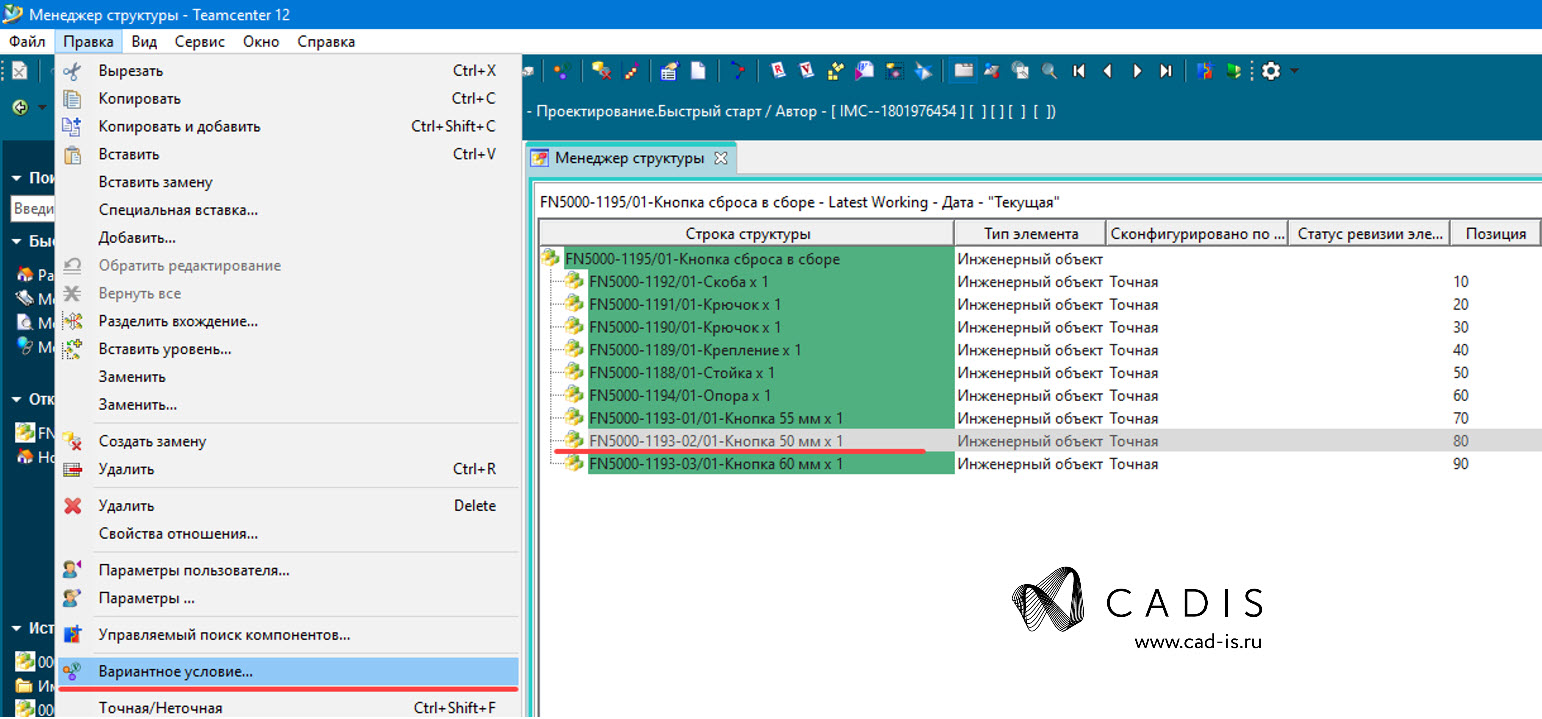Screen dimensions: 1542x719
Task: Choose Вариантное условие from the menu
Action: [287, 671]
